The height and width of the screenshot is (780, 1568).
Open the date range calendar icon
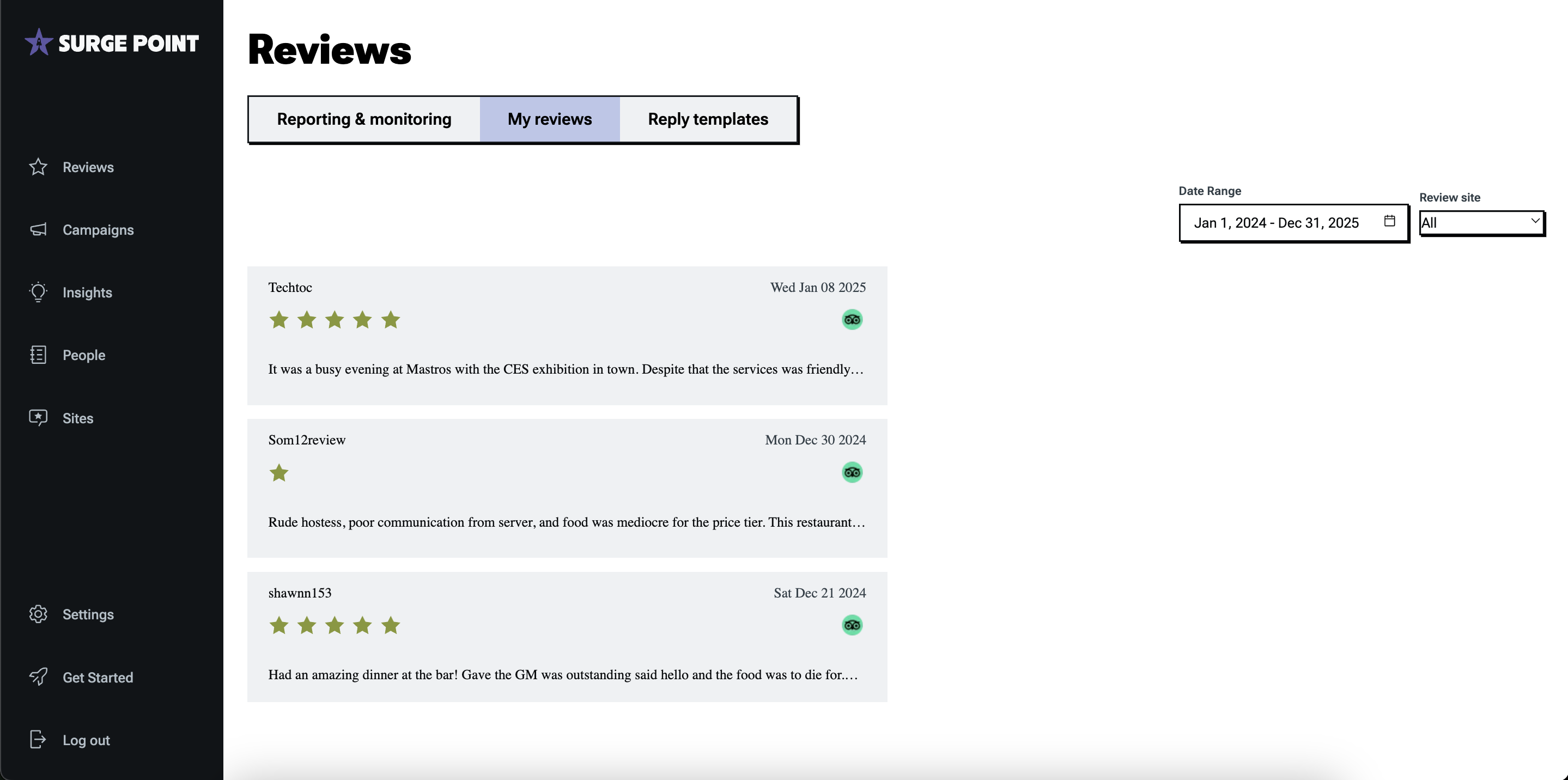(1389, 221)
